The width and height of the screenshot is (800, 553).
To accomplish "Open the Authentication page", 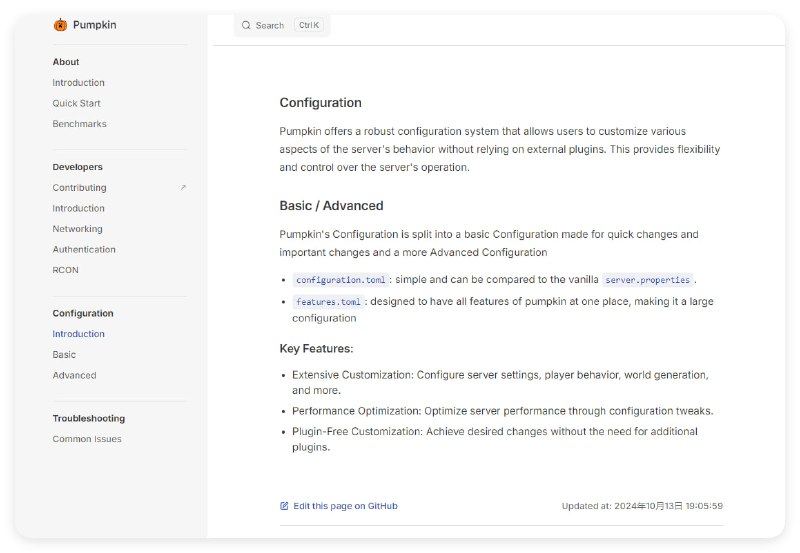I will click(x=84, y=249).
